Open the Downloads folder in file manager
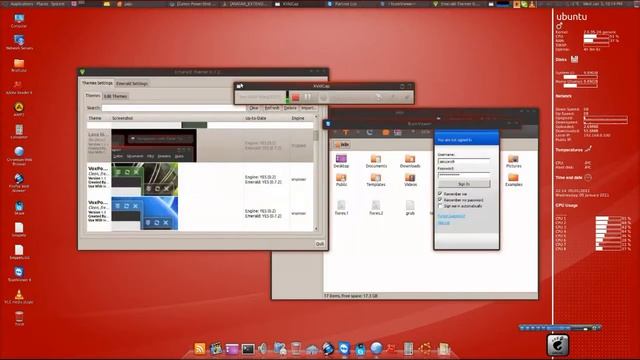The image size is (640, 360). point(410,161)
